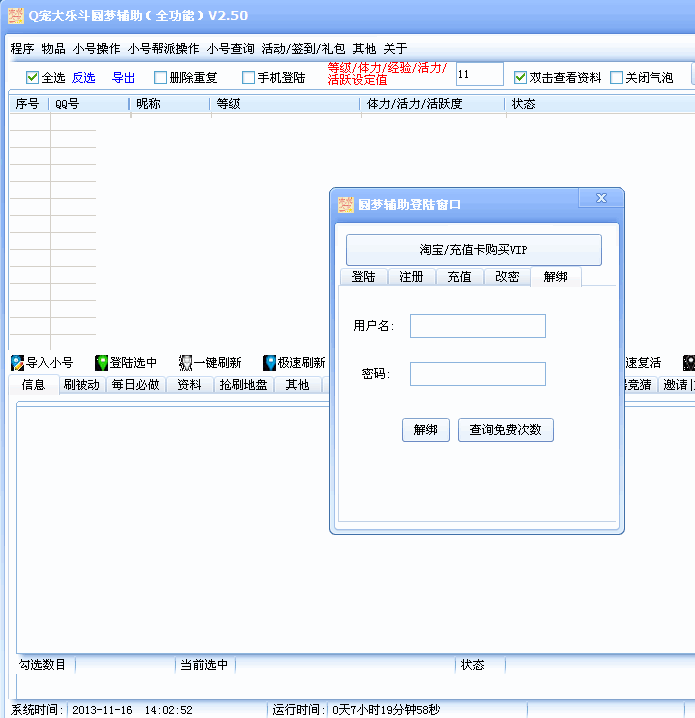This screenshot has width=695, height=718.
Task: Select the 解绑 tab in dialog
Action: (556, 277)
